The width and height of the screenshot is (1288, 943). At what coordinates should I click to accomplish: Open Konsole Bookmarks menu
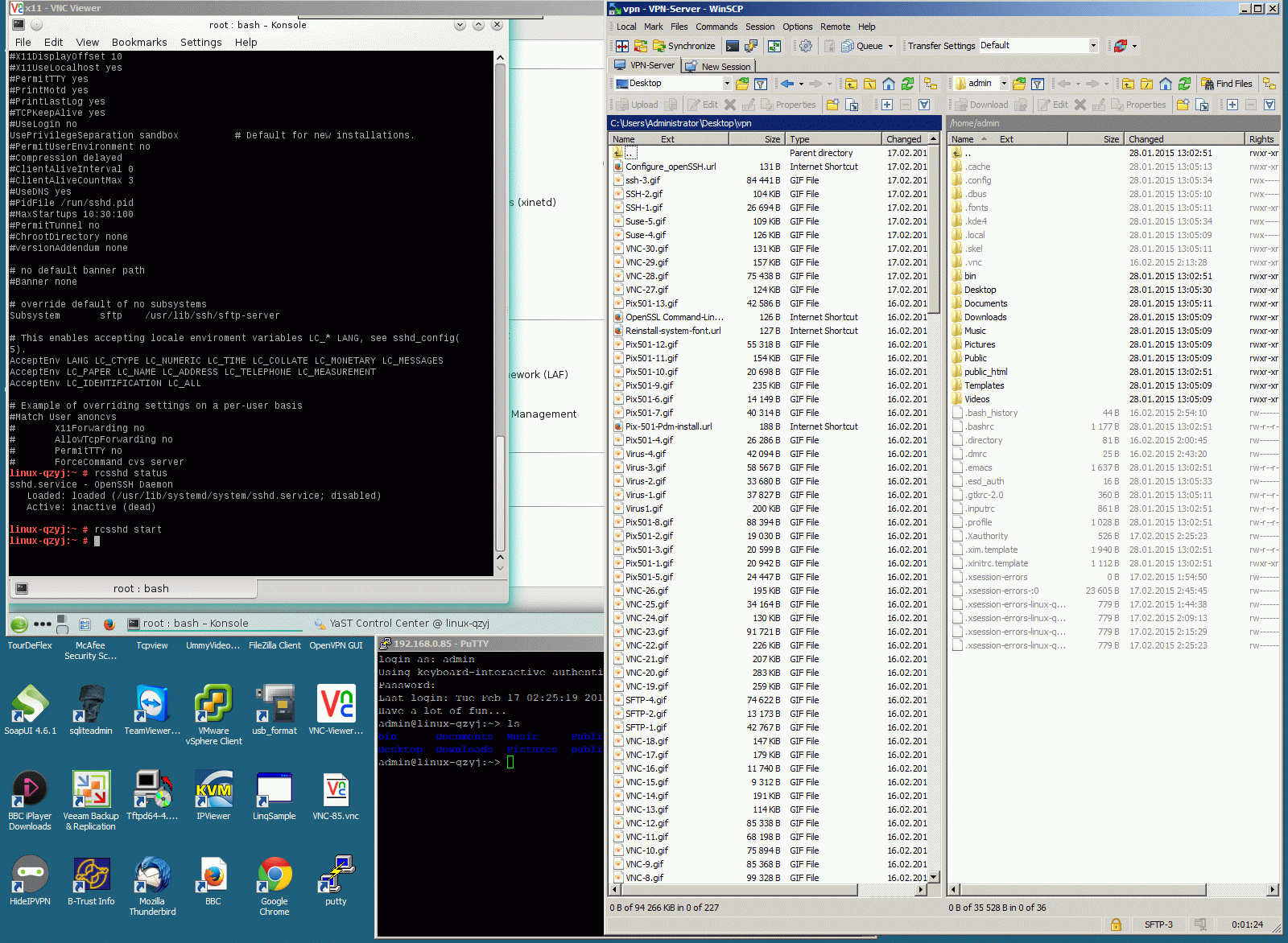coord(139,43)
